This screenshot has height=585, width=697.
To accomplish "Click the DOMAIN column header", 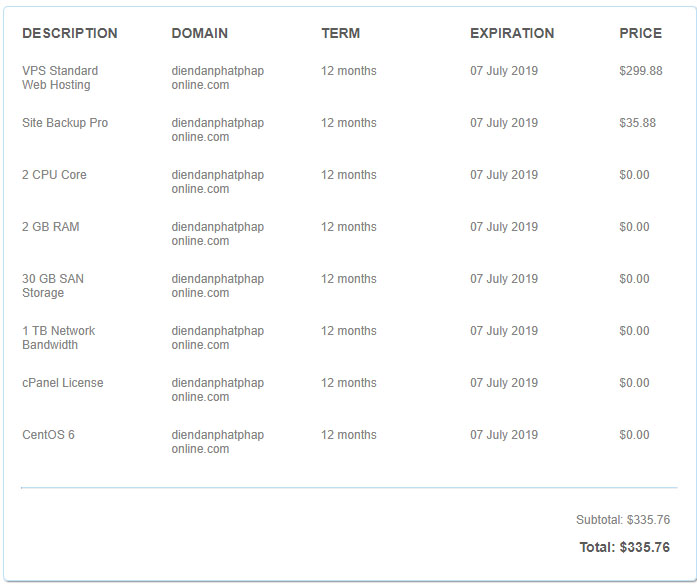I will 200,33.
